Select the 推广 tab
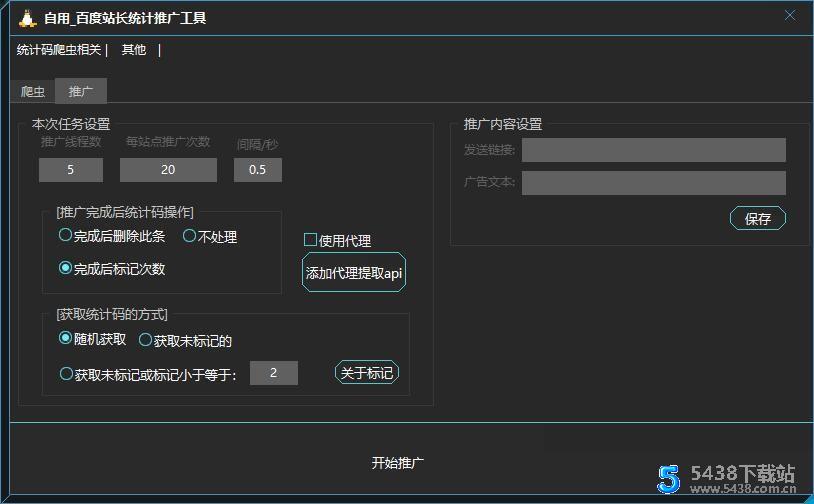The width and height of the screenshot is (814, 504). click(81, 92)
